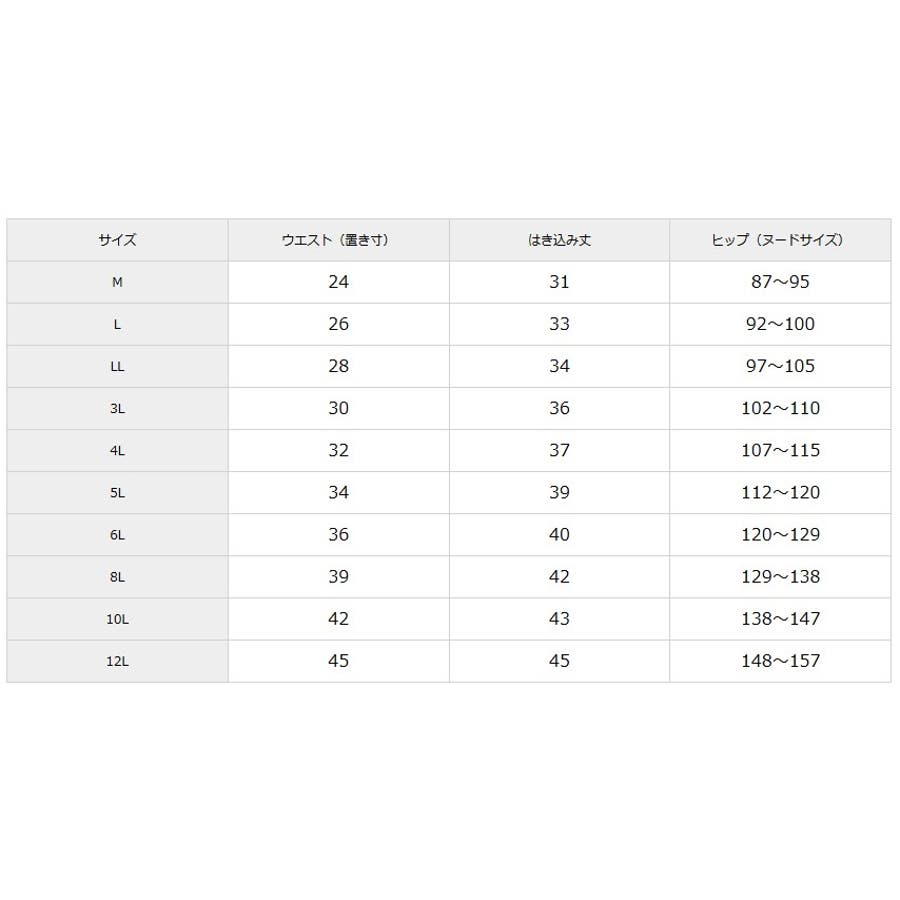Click the waist value 39 cell
The image size is (900, 900).
pos(338,577)
